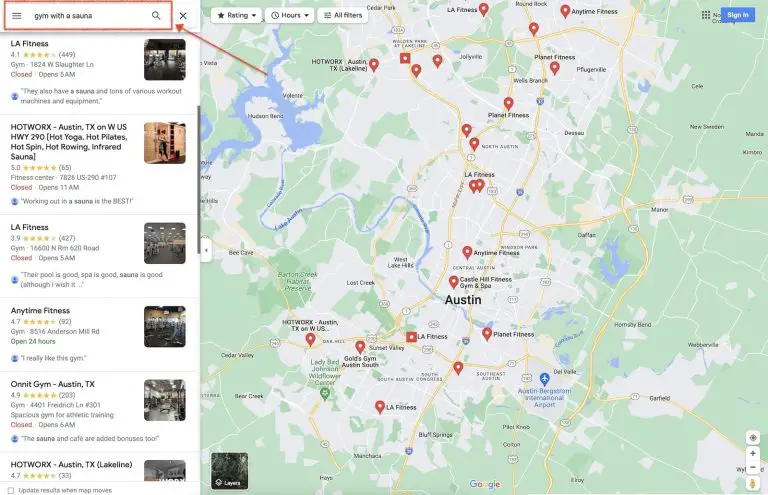
Task: Click the Castle Hill Fitness map pin
Action: [453, 282]
